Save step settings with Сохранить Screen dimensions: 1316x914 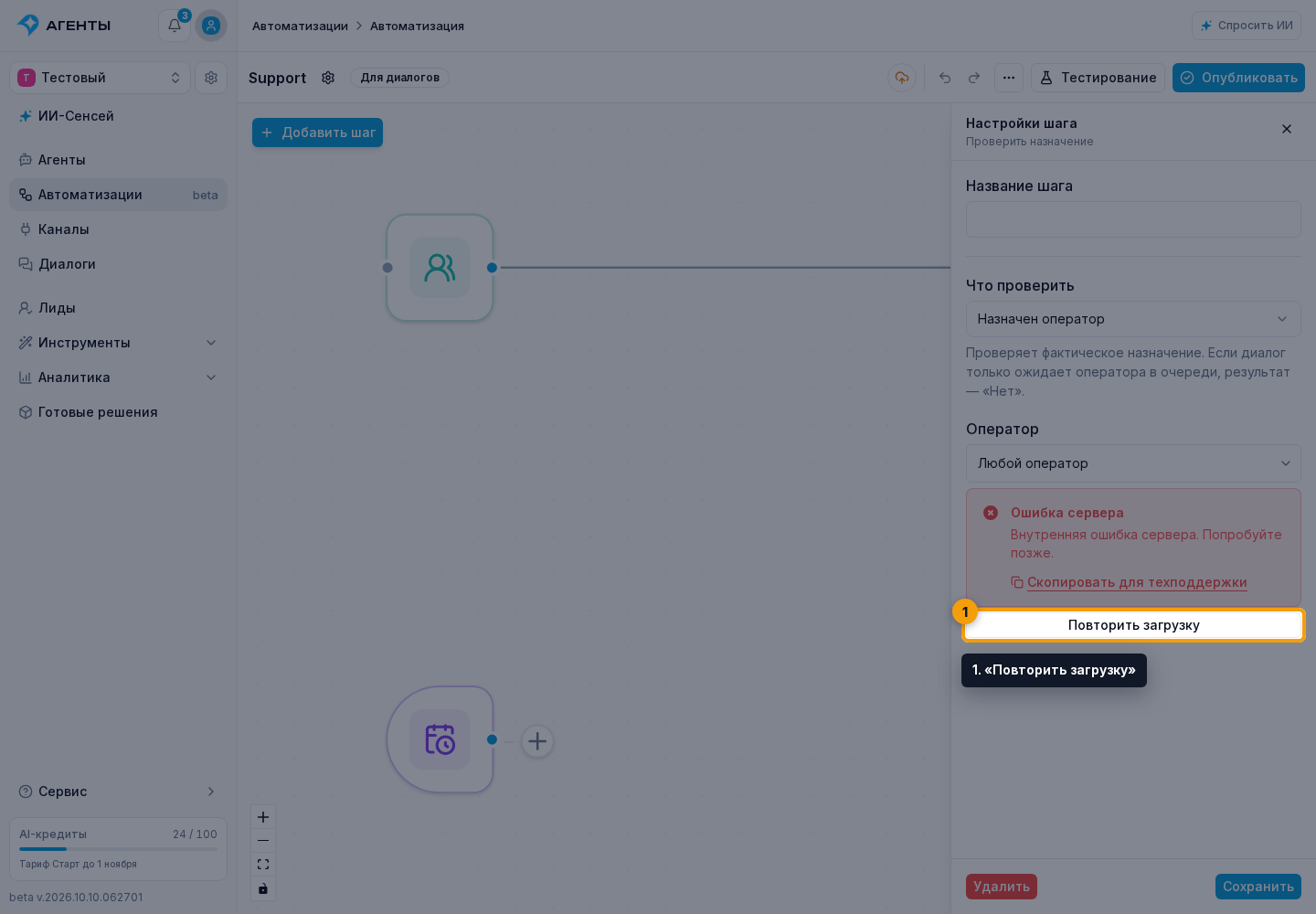click(1258, 887)
